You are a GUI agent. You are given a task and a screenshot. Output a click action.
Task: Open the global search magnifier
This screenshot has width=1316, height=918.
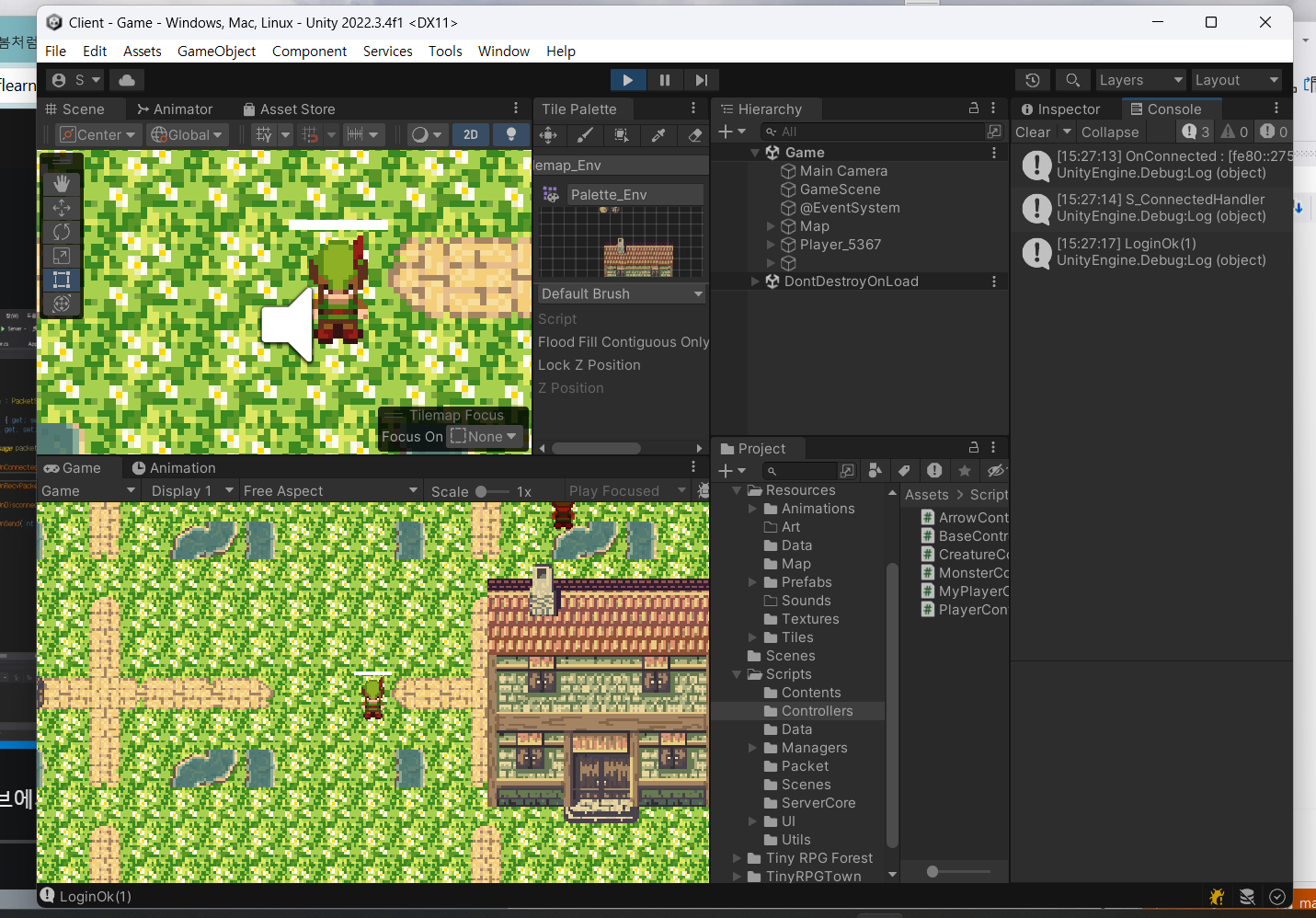click(1072, 80)
